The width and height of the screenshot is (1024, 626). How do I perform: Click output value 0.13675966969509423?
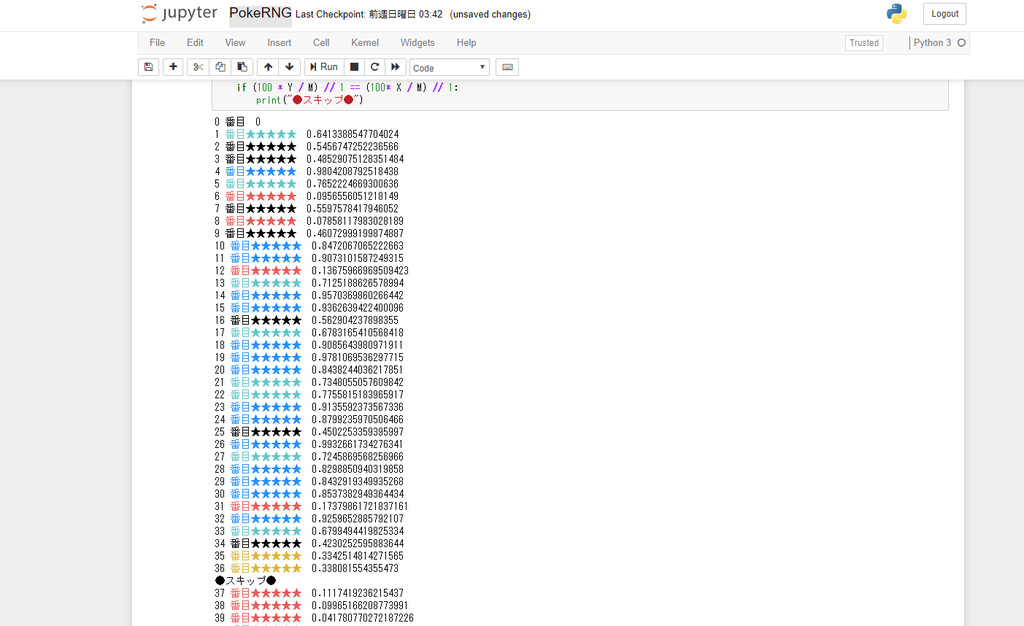click(360, 271)
